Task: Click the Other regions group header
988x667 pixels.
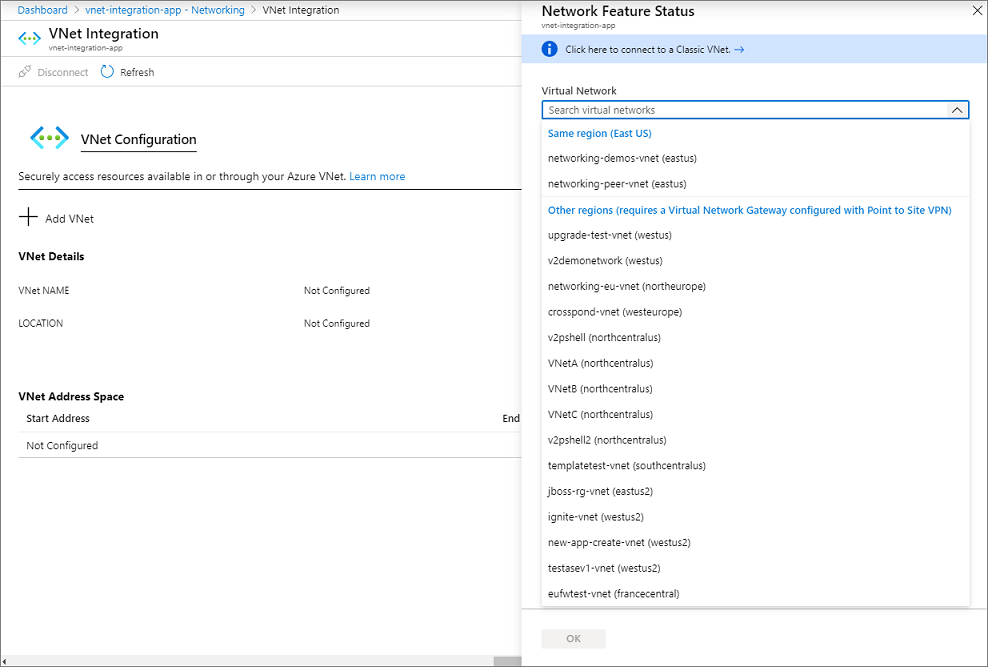Action: pos(749,210)
